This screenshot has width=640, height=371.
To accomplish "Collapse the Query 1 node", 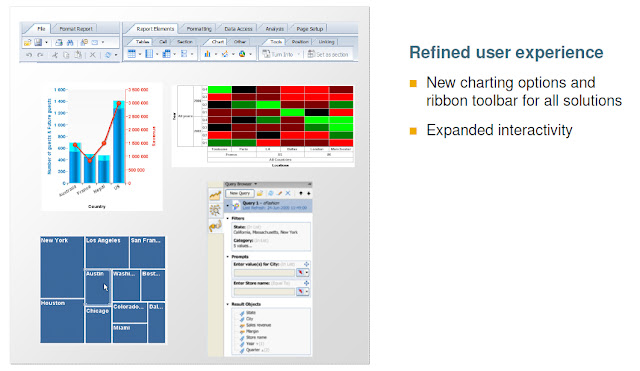I will (228, 205).
